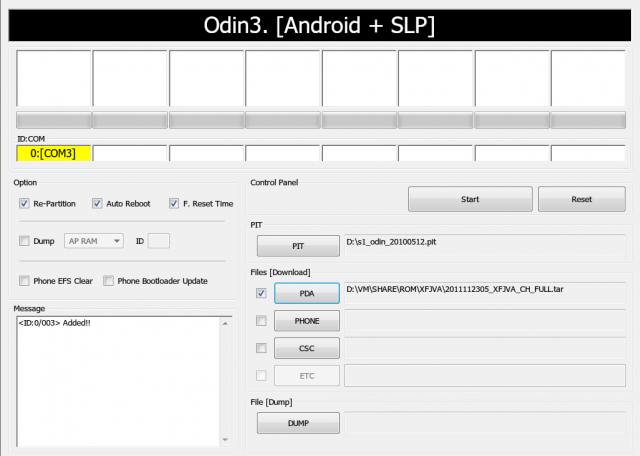Enable Phone EFS Clear

(24, 281)
